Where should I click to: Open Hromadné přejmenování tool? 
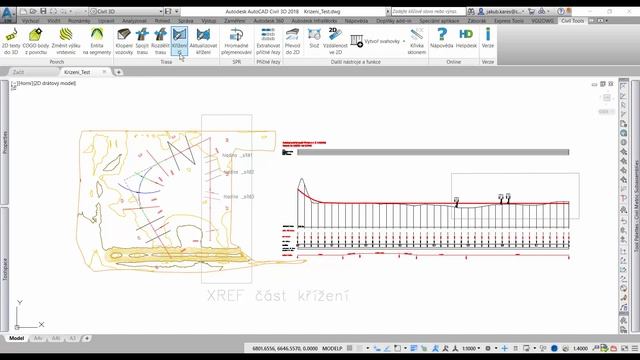coord(236,41)
